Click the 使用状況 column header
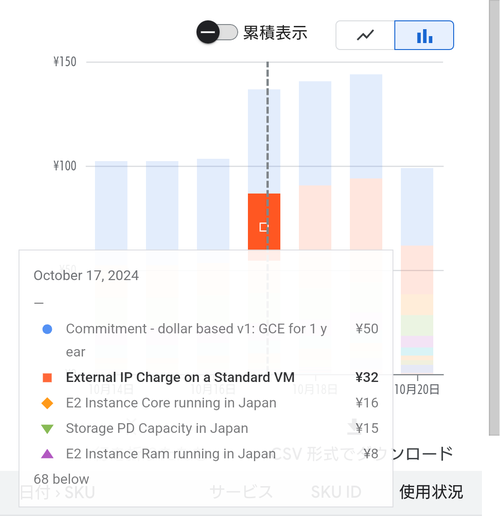 tap(431, 492)
